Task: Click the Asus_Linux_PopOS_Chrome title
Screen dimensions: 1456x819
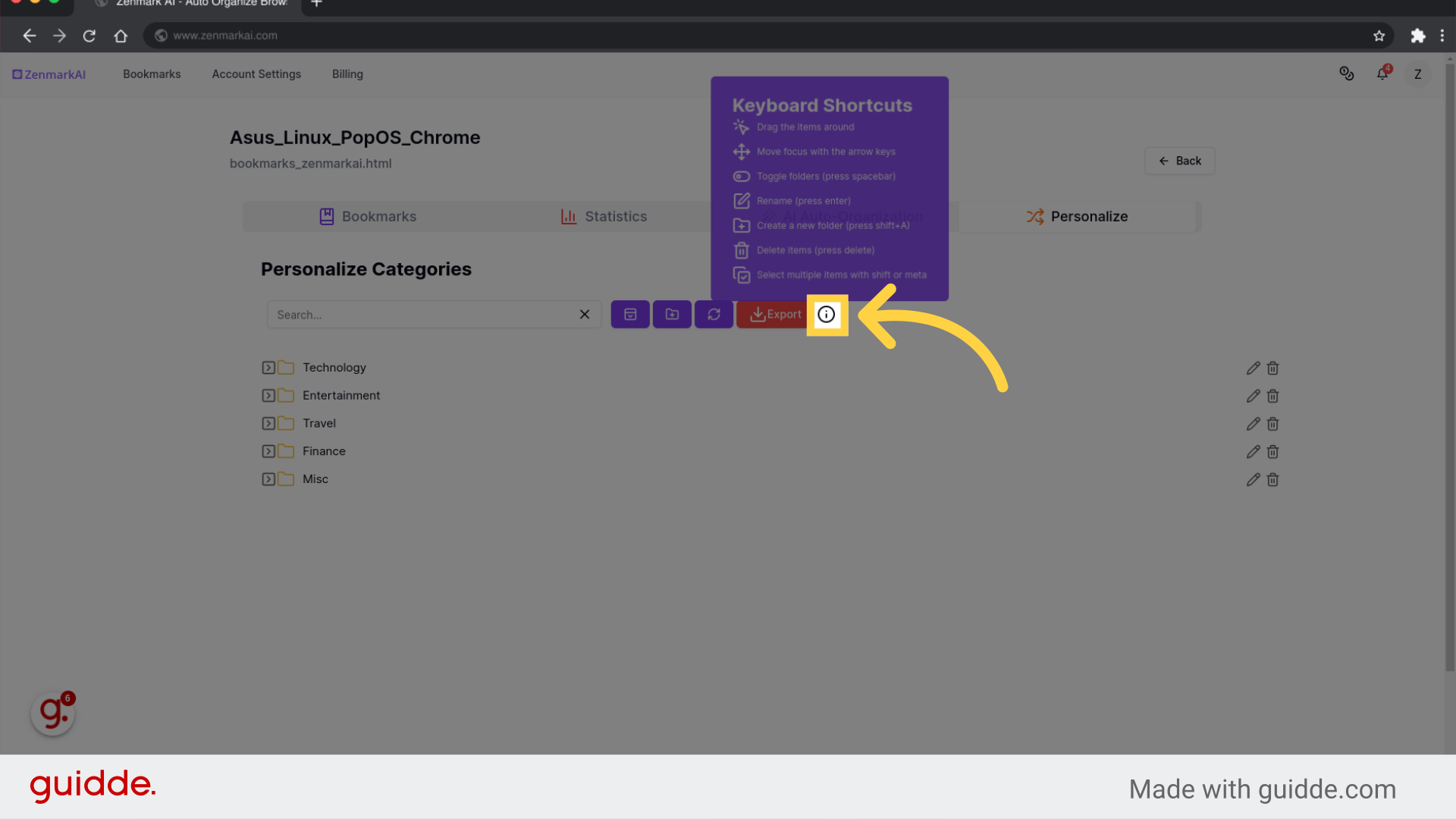Action: click(355, 137)
